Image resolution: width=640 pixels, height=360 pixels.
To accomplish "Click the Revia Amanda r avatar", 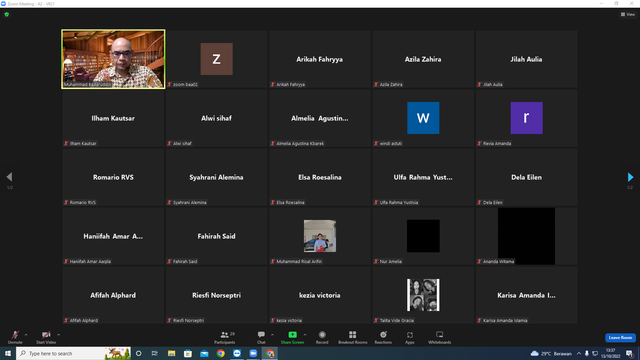I will tap(527, 118).
